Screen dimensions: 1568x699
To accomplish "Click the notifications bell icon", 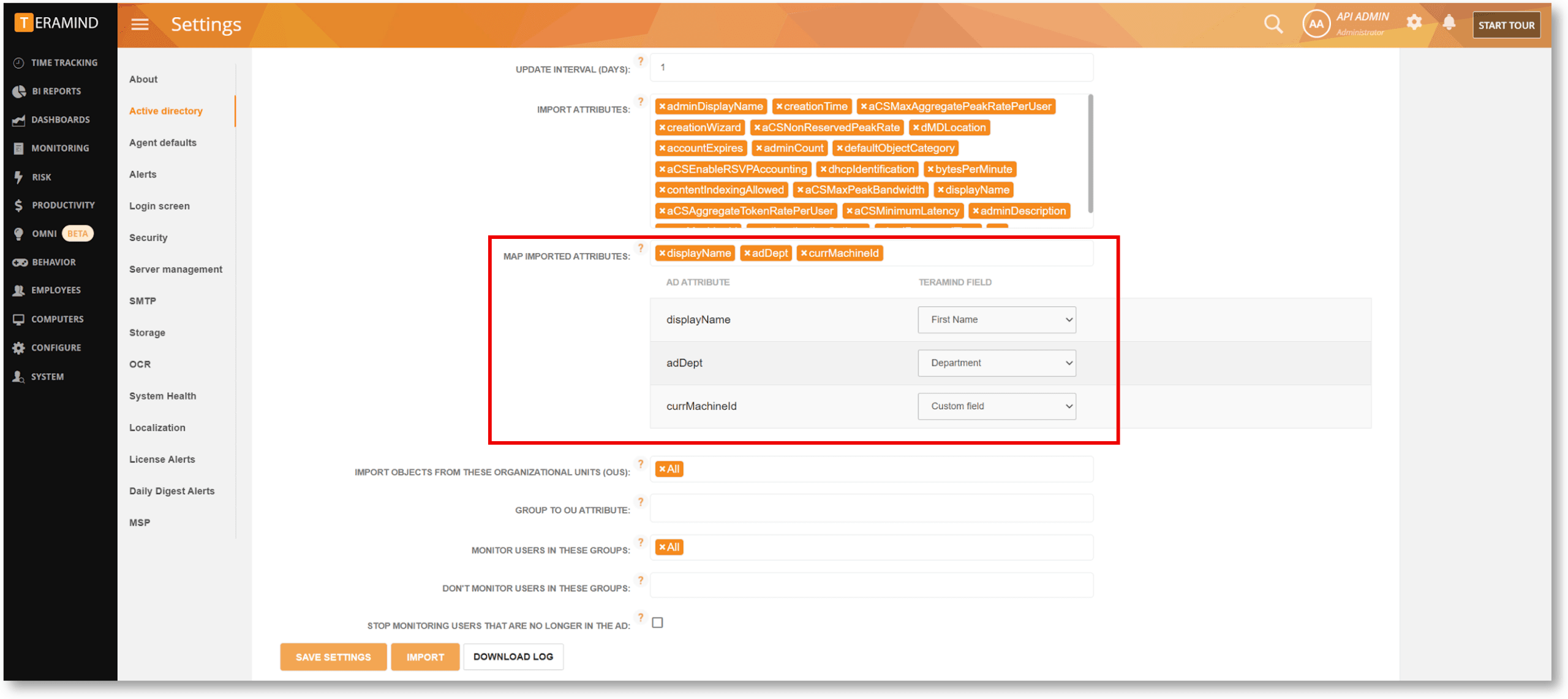I will coord(1449,23).
